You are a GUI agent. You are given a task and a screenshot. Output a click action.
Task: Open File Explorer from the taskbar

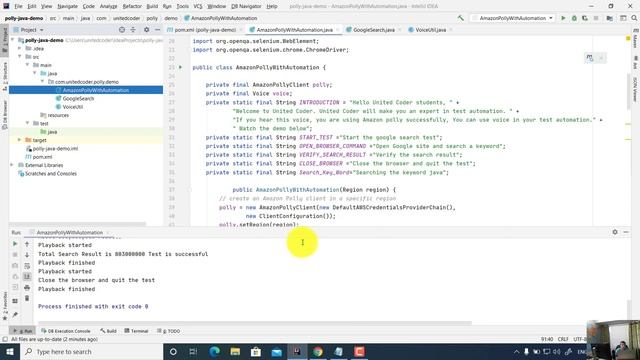pyautogui.click(x=235, y=351)
